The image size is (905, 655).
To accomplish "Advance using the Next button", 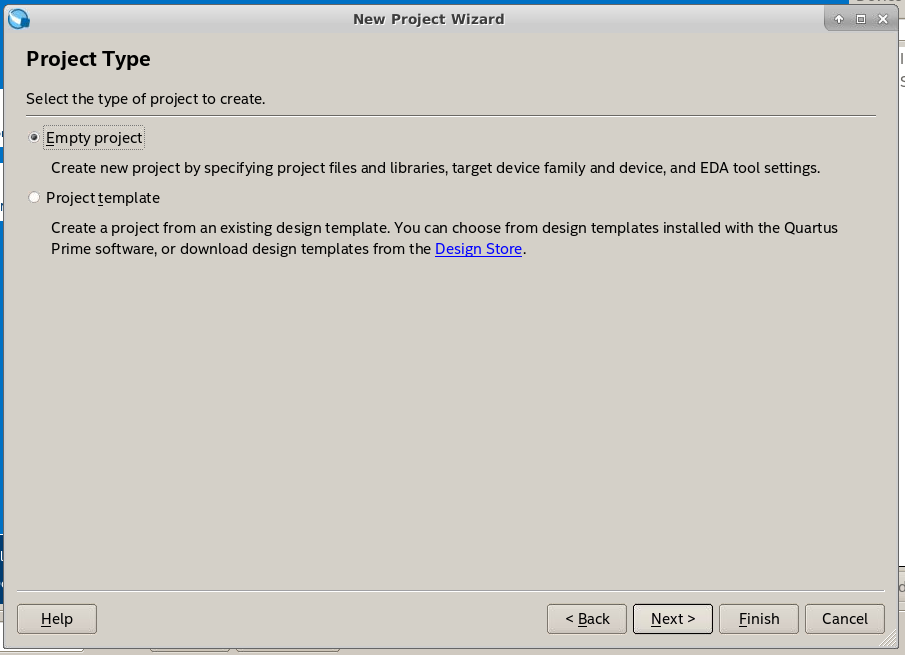I will [673, 619].
